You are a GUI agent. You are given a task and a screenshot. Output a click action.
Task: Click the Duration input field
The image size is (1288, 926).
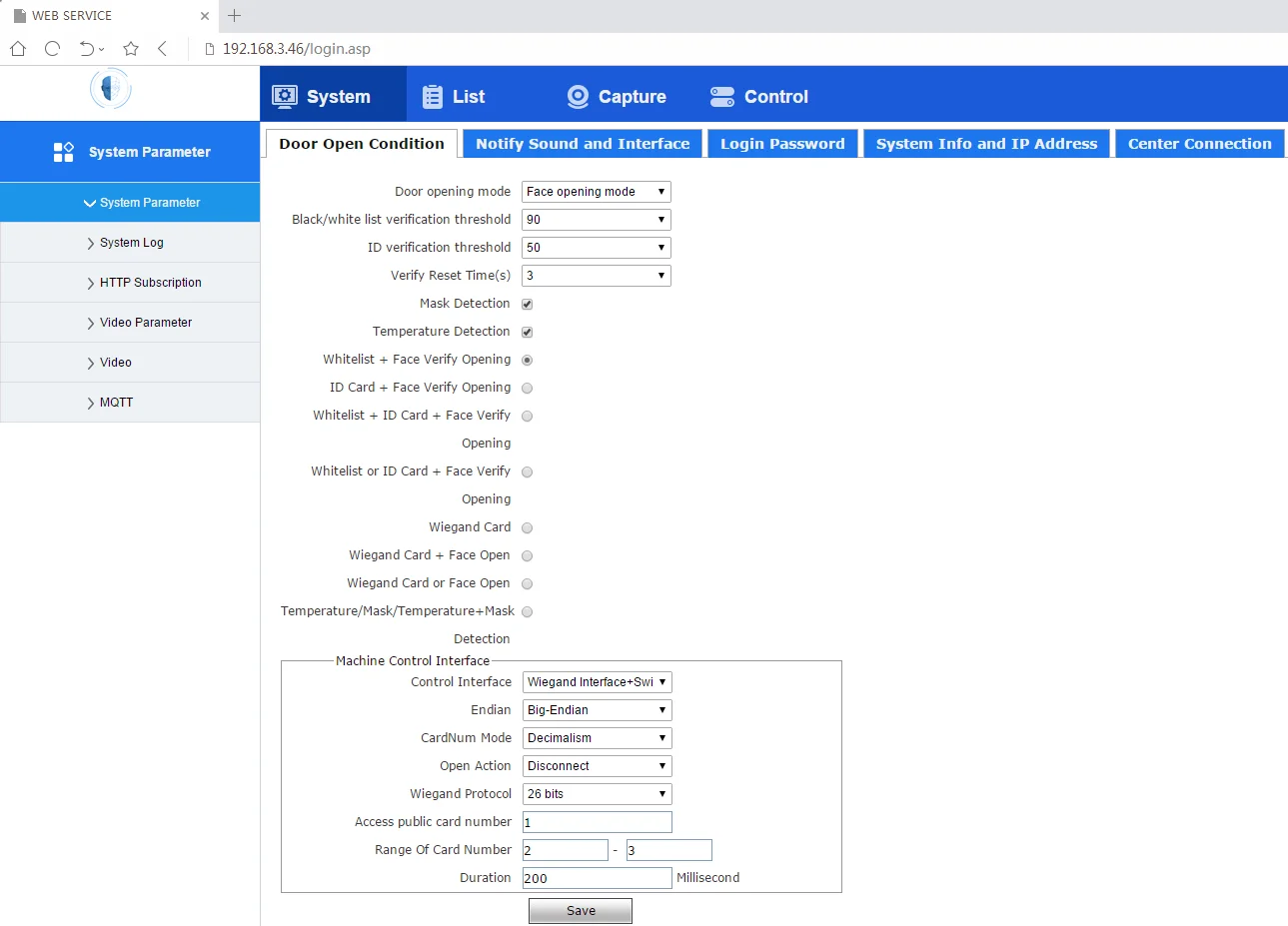[597, 878]
